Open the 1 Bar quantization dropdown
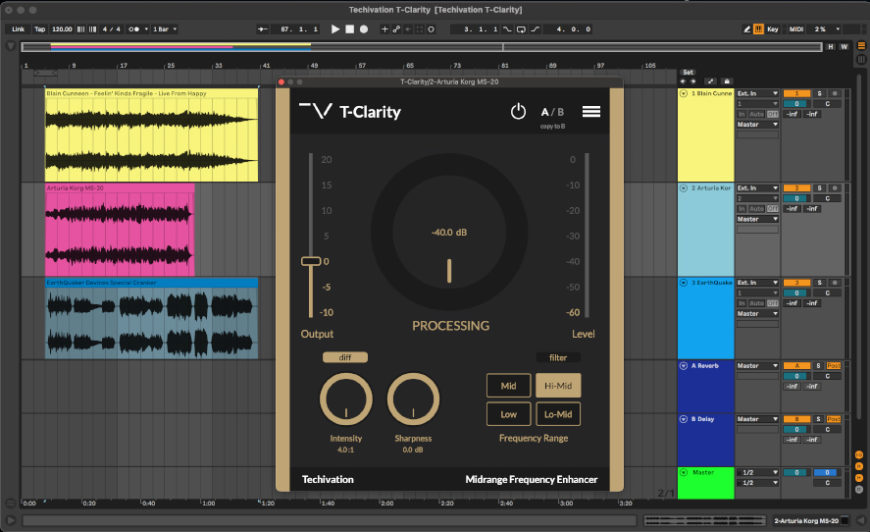 point(165,29)
